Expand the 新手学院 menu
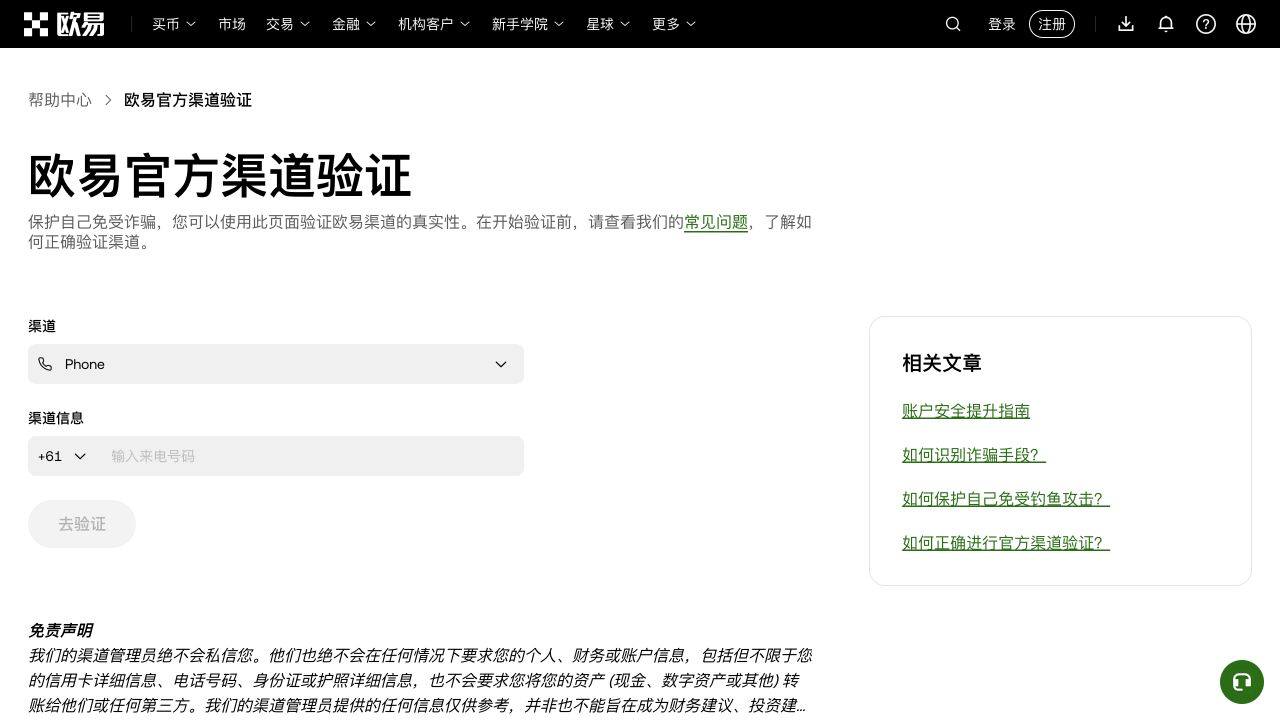The width and height of the screenshot is (1280, 720). click(x=528, y=24)
